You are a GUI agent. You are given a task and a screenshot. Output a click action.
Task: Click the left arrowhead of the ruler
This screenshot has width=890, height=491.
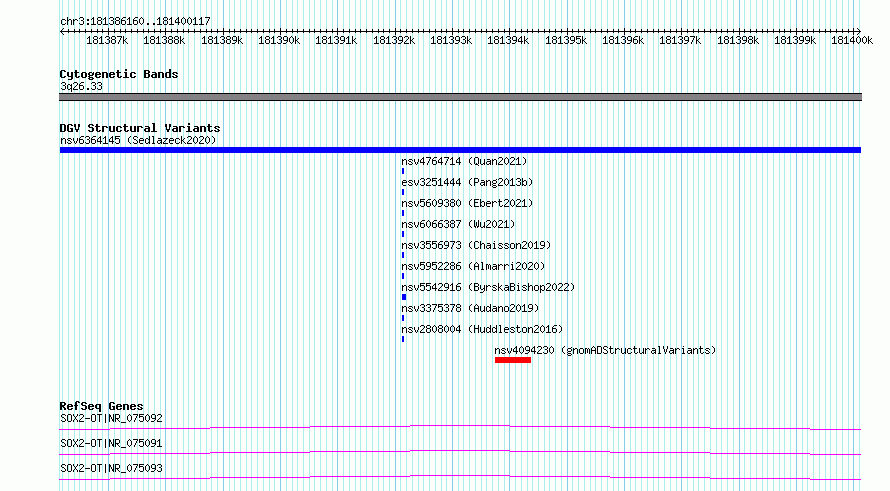[62, 31]
